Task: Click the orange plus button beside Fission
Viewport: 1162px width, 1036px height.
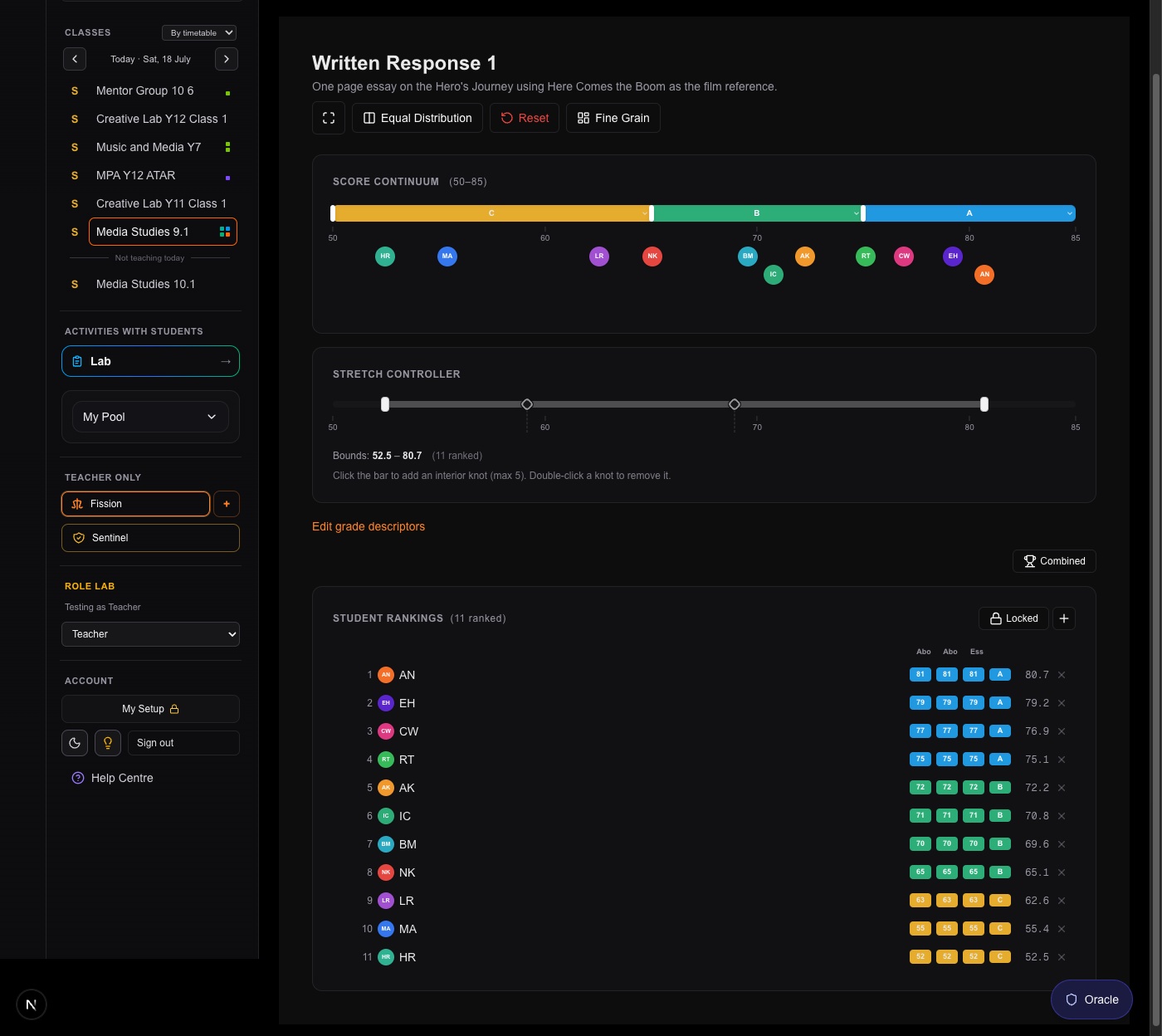Action: click(x=227, y=504)
